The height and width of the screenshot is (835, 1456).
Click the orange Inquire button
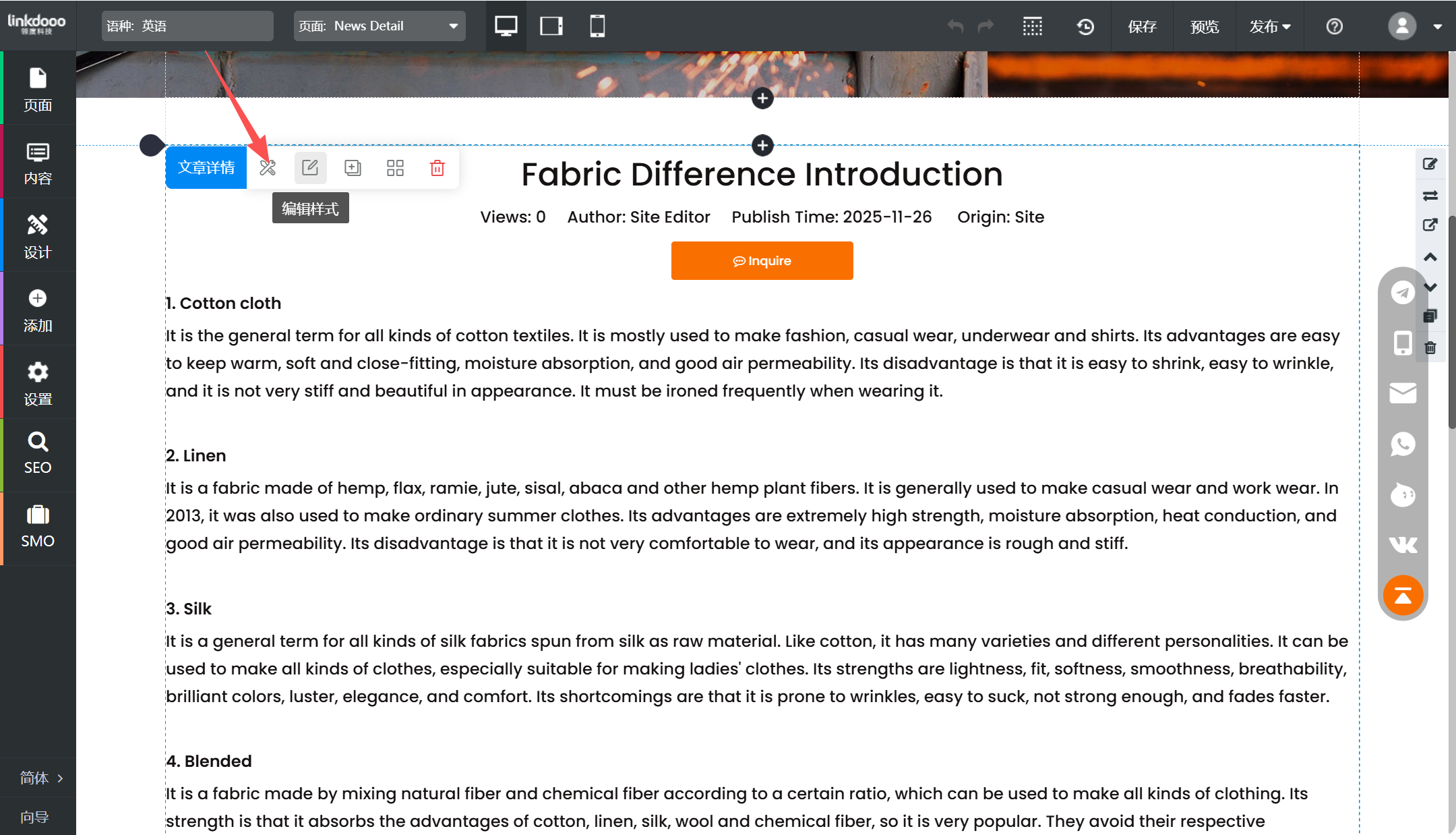click(762, 261)
